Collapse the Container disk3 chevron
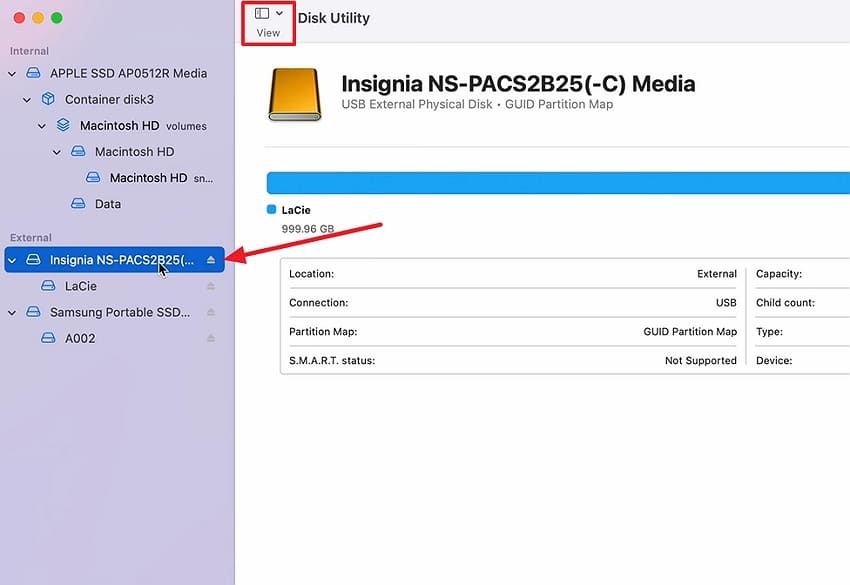This screenshot has height=585, width=850. 27,100
